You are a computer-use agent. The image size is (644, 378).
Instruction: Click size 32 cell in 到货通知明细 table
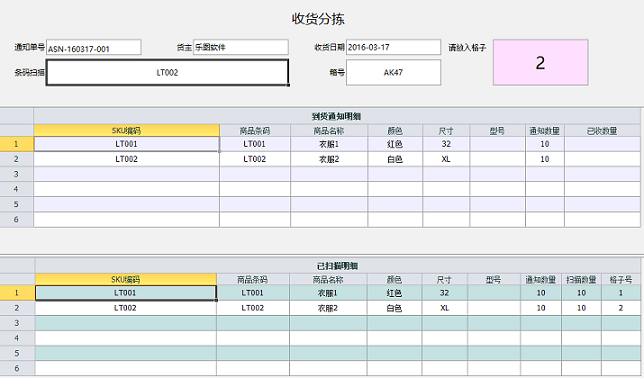click(x=446, y=144)
